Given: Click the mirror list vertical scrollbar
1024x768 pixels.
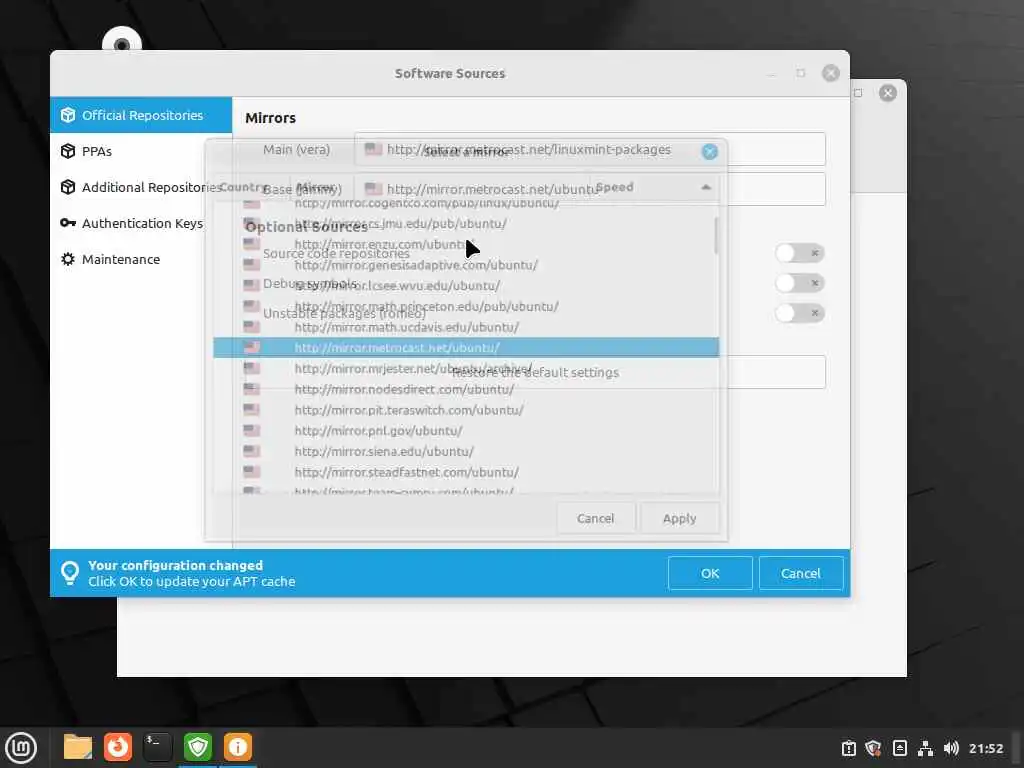Looking at the screenshot, I should pos(716,235).
